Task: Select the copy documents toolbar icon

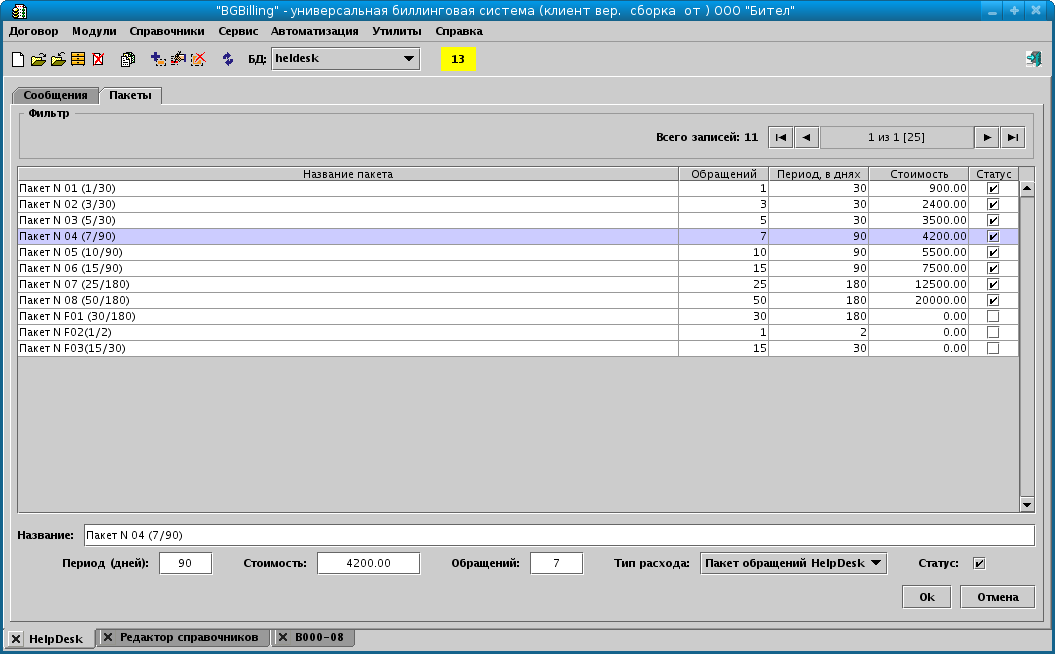Action: coord(126,59)
